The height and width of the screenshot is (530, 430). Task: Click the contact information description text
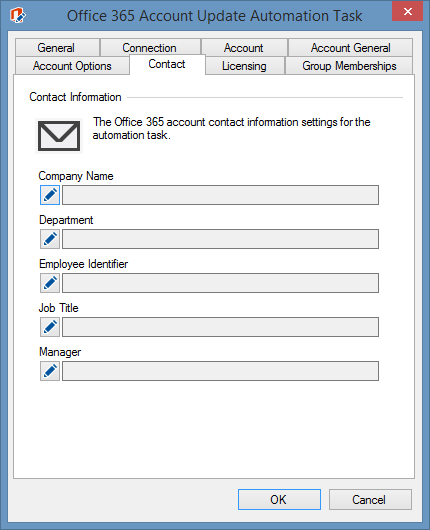pos(232,128)
